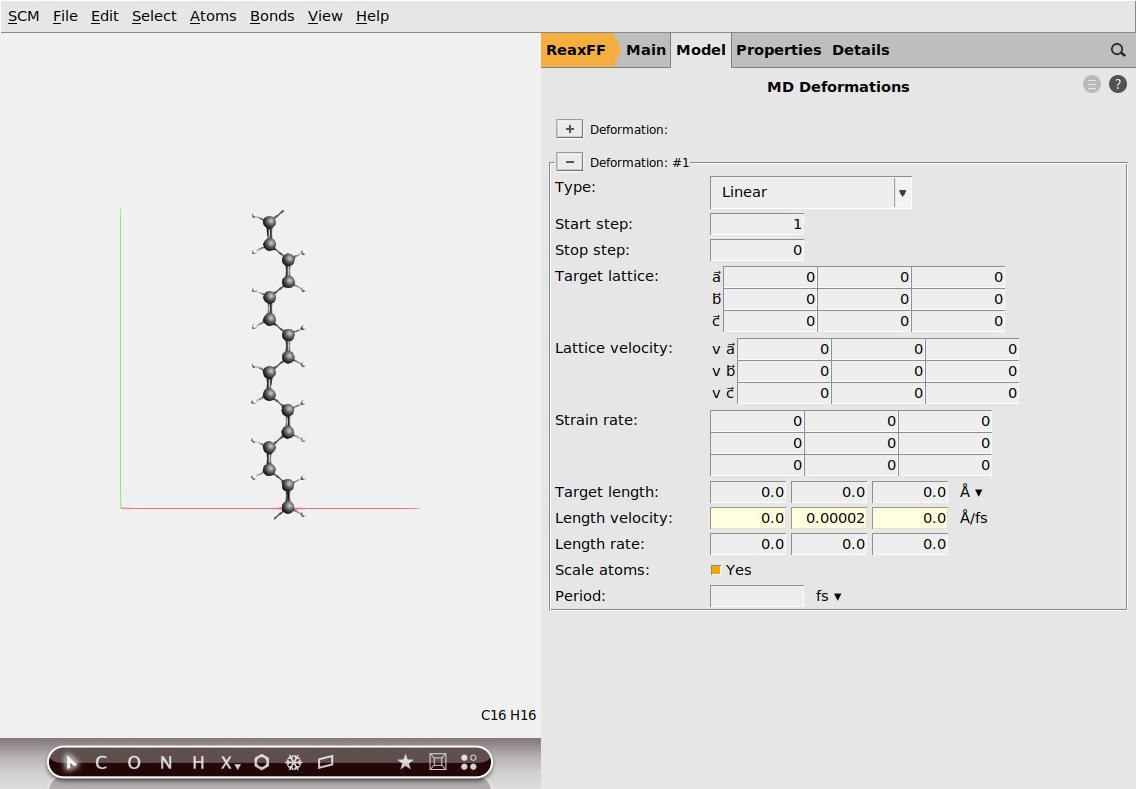Click the Stop step input field
Image resolution: width=1136 pixels, height=789 pixels.
(x=757, y=250)
